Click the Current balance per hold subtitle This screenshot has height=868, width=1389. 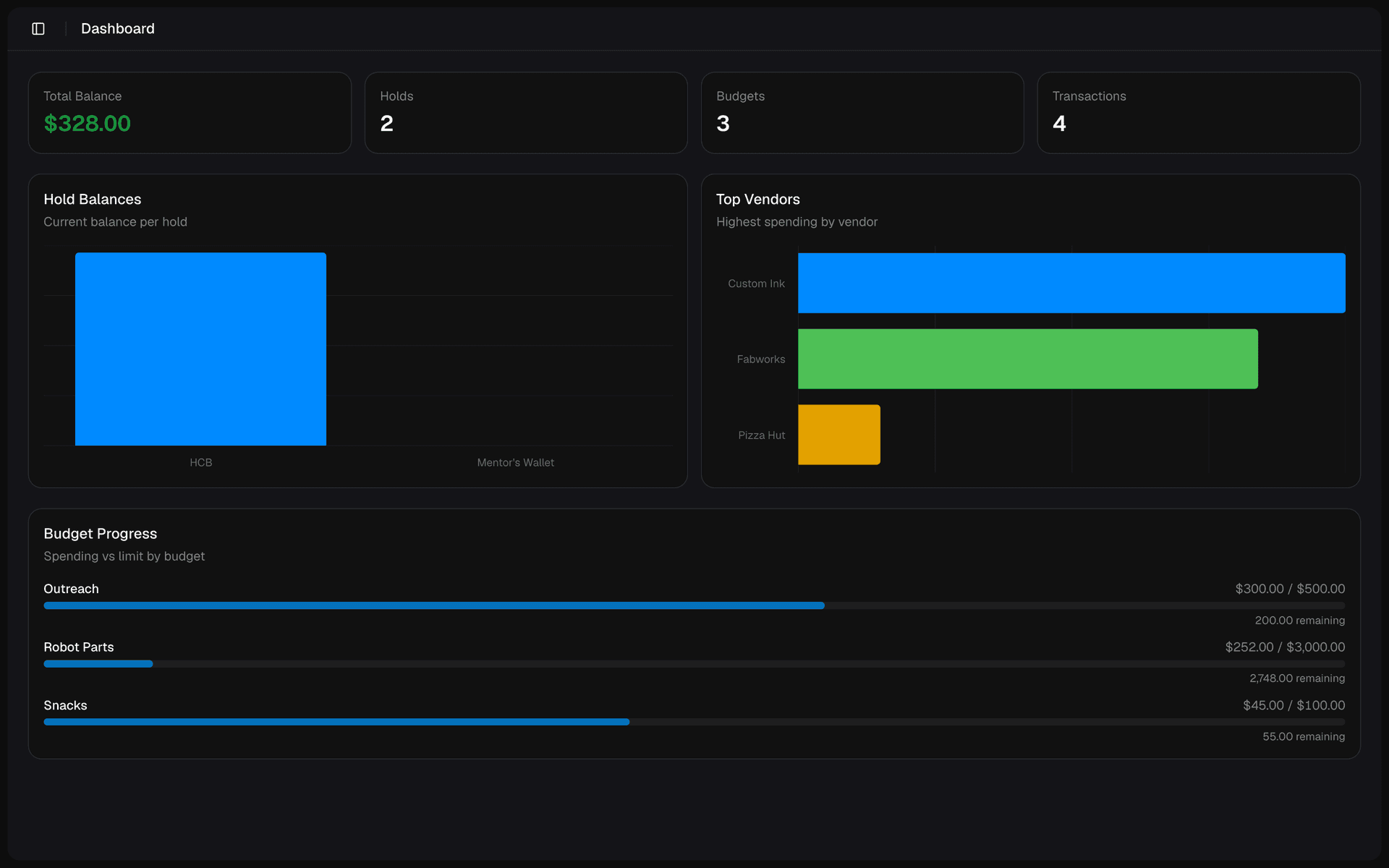(115, 222)
